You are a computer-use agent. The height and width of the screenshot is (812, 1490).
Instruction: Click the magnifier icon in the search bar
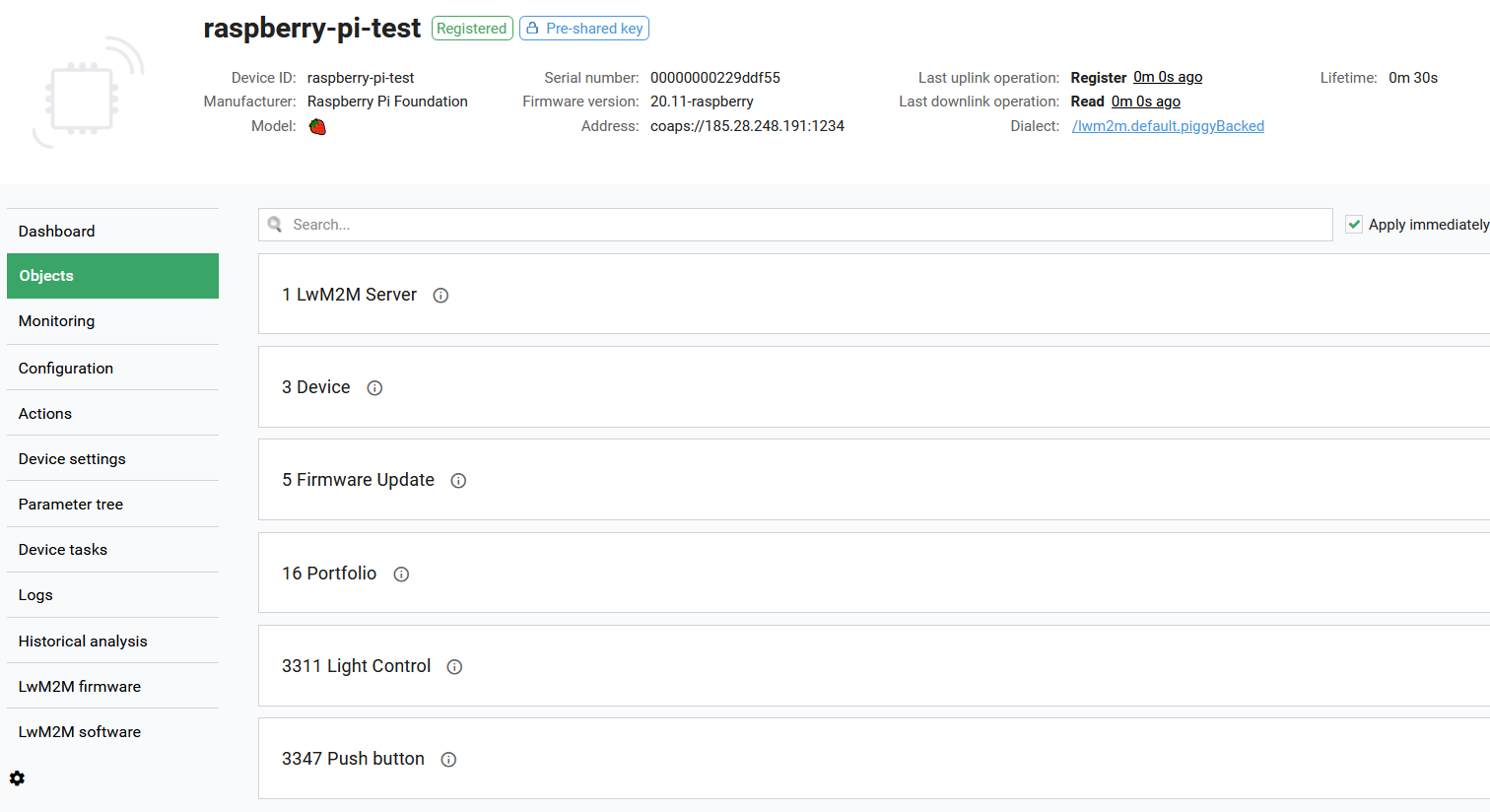275,225
